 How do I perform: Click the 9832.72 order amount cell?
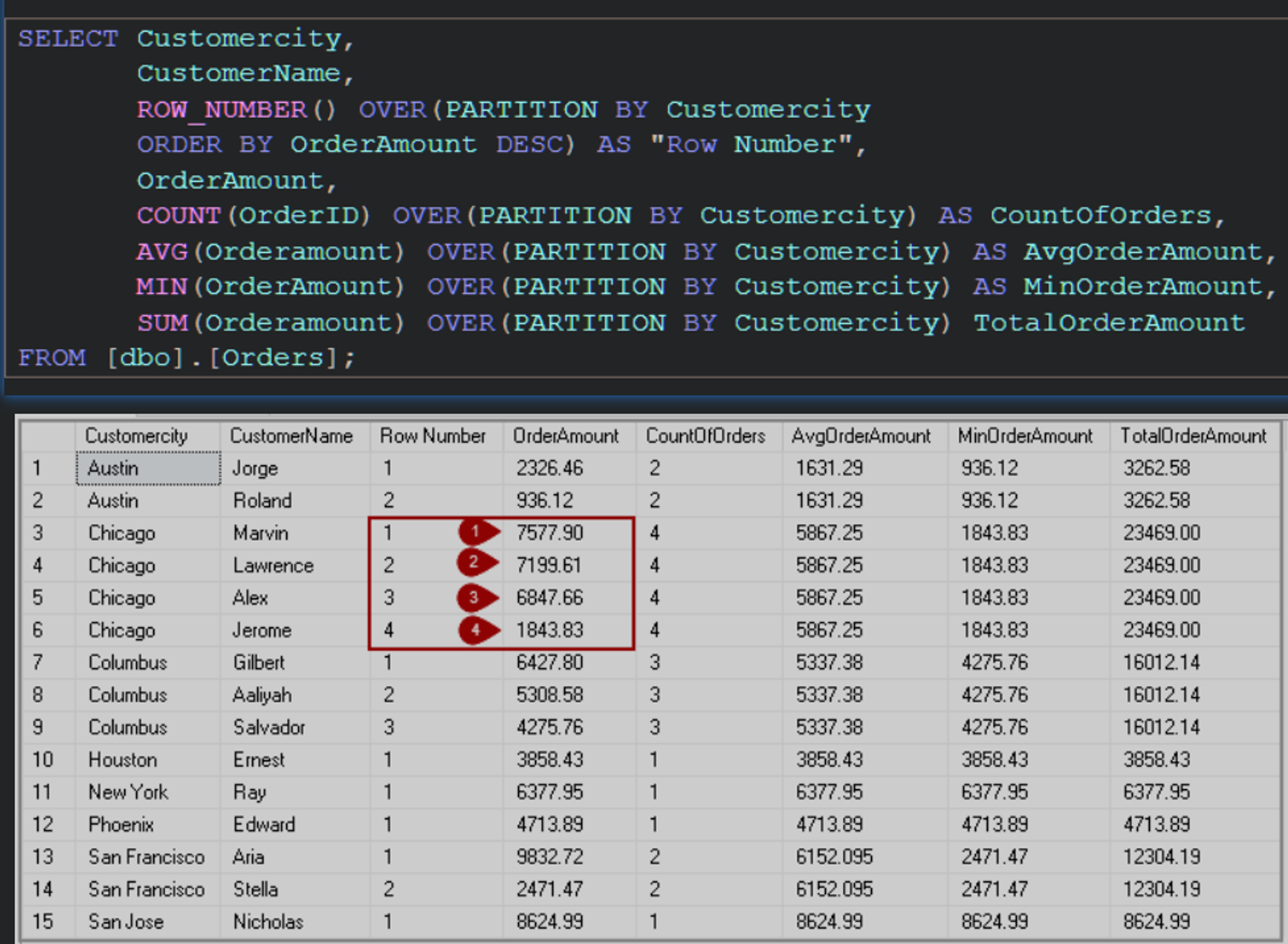click(x=569, y=857)
